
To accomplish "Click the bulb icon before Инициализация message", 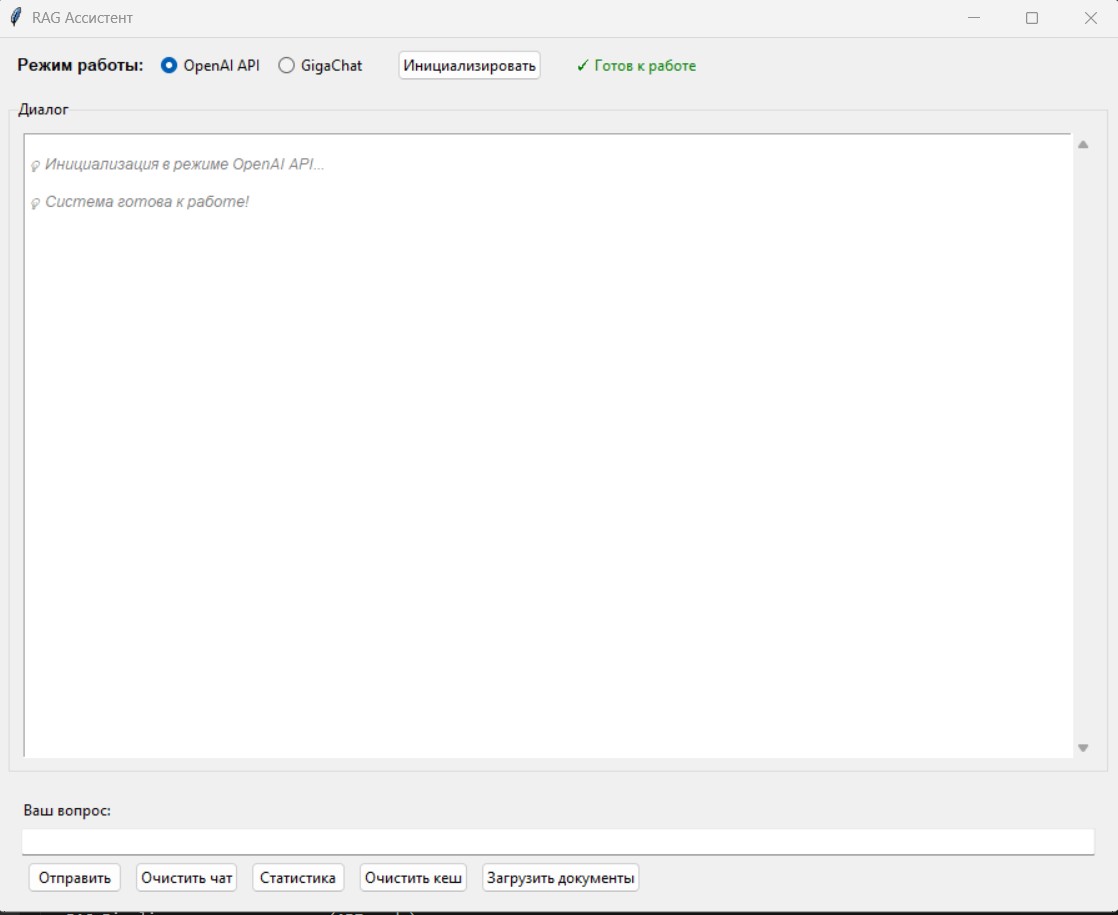I will click(x=35, y=165).
